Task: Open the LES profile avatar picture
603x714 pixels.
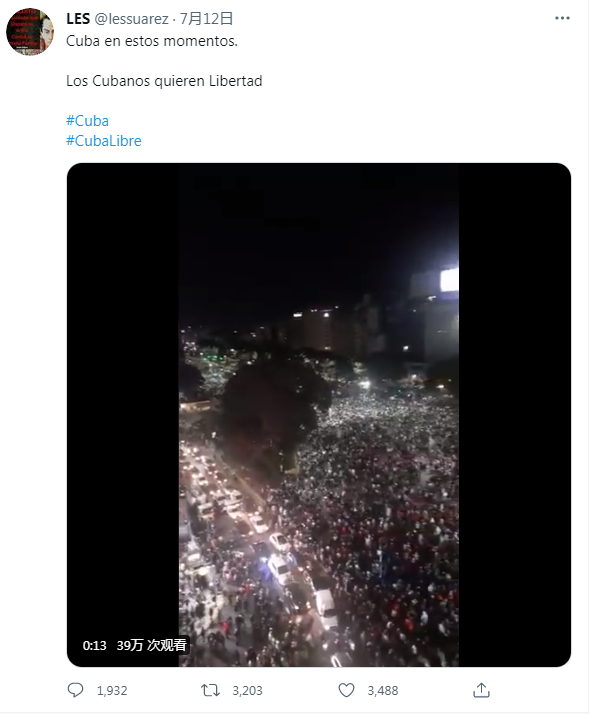Action: coord(30,31)
